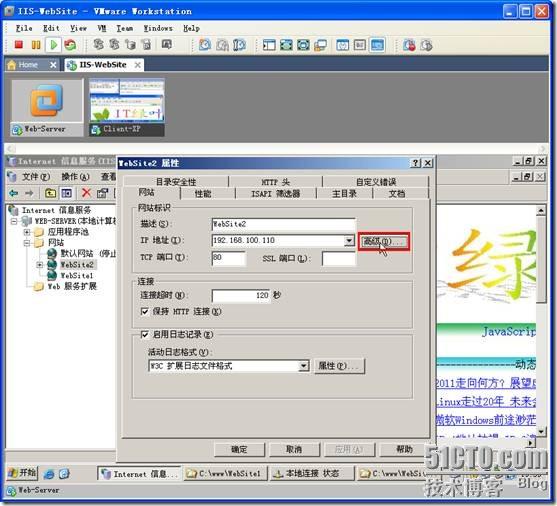Click the 开始 Start button
The image size is (557, 506).
pos(22,473)
